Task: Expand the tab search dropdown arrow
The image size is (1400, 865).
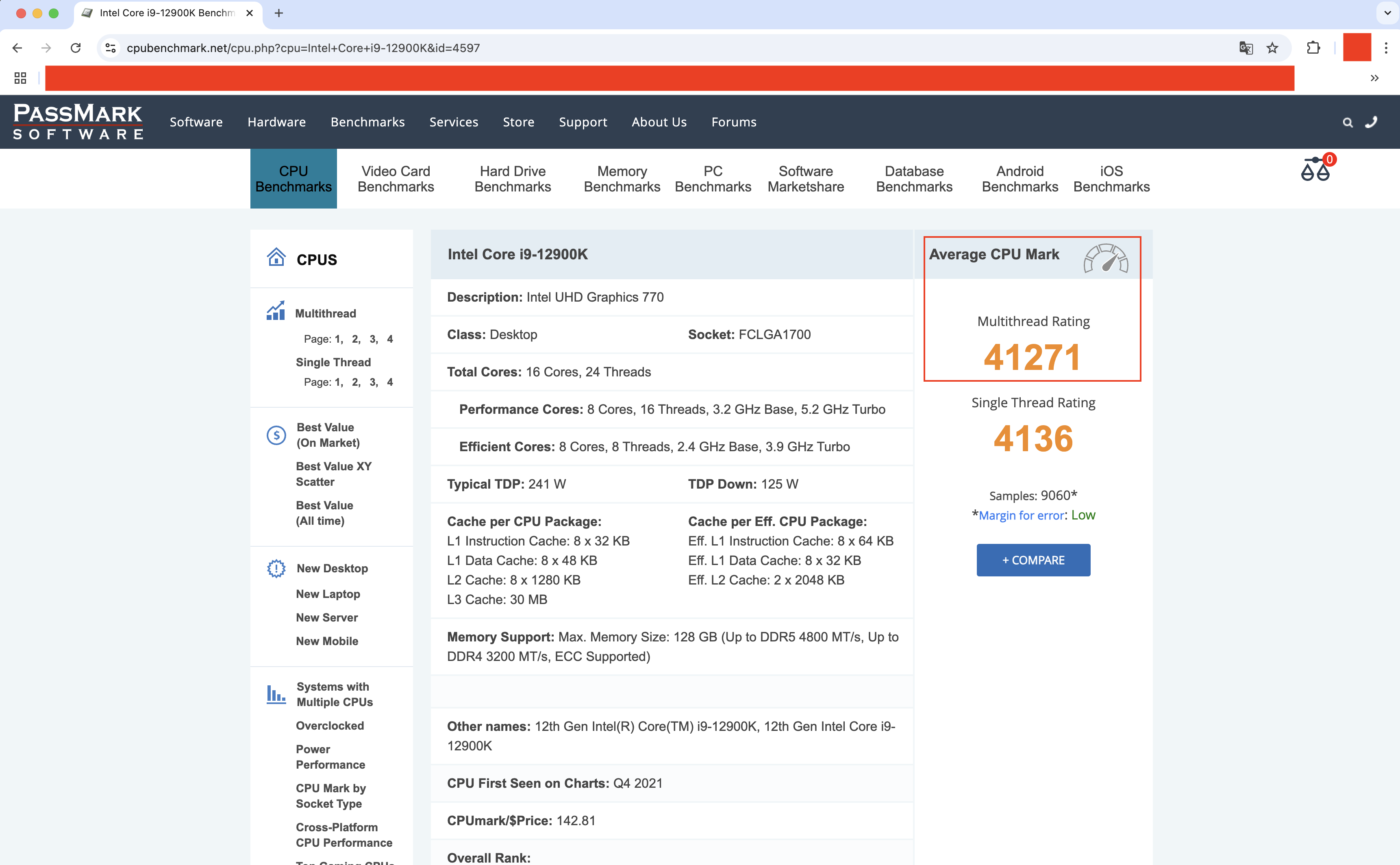Action: pyautogui.click(x=1387, y=13)
